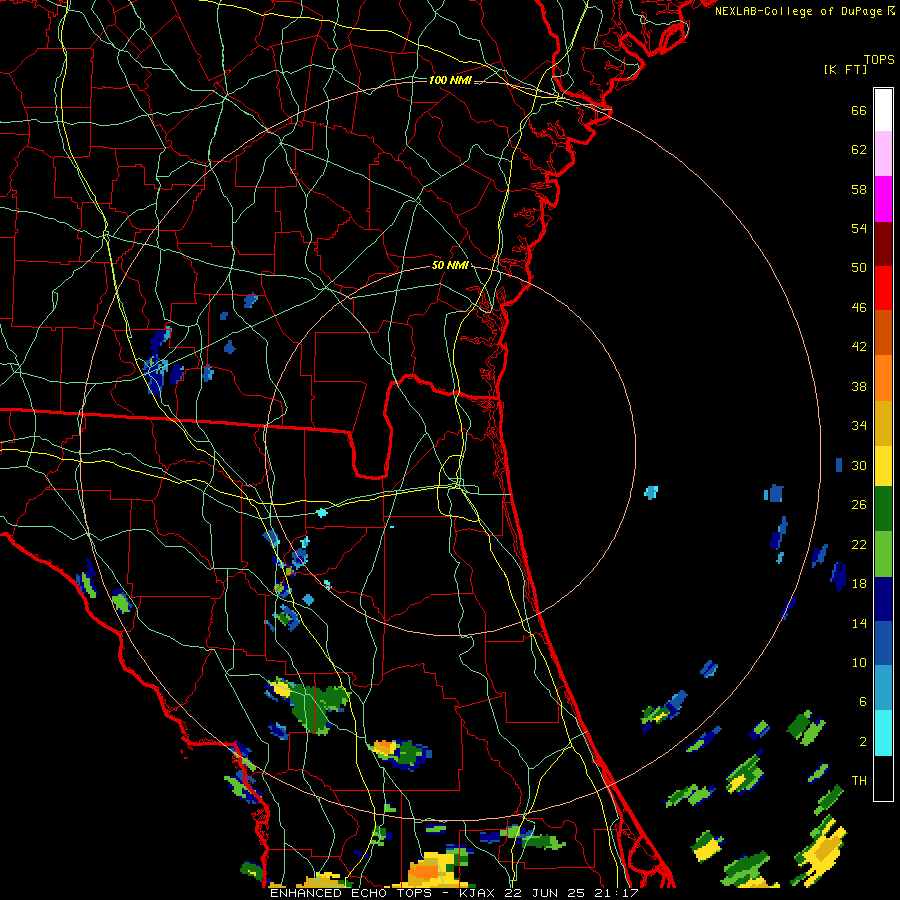This screenshot has height=900, width=900.
Task: Click the KJAX station identifier in the caption
Action: [478, 893]
